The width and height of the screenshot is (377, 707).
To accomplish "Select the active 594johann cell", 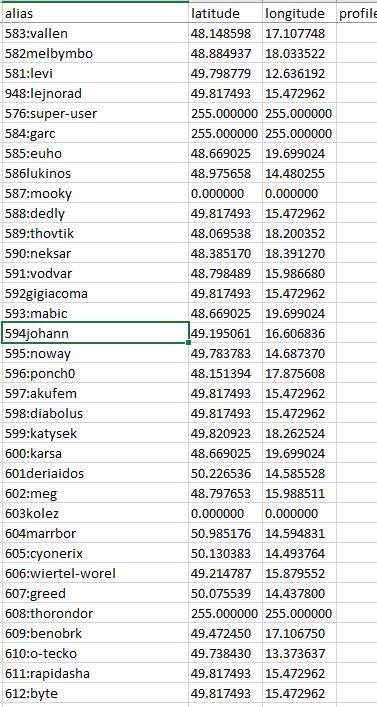I will 95,334.
